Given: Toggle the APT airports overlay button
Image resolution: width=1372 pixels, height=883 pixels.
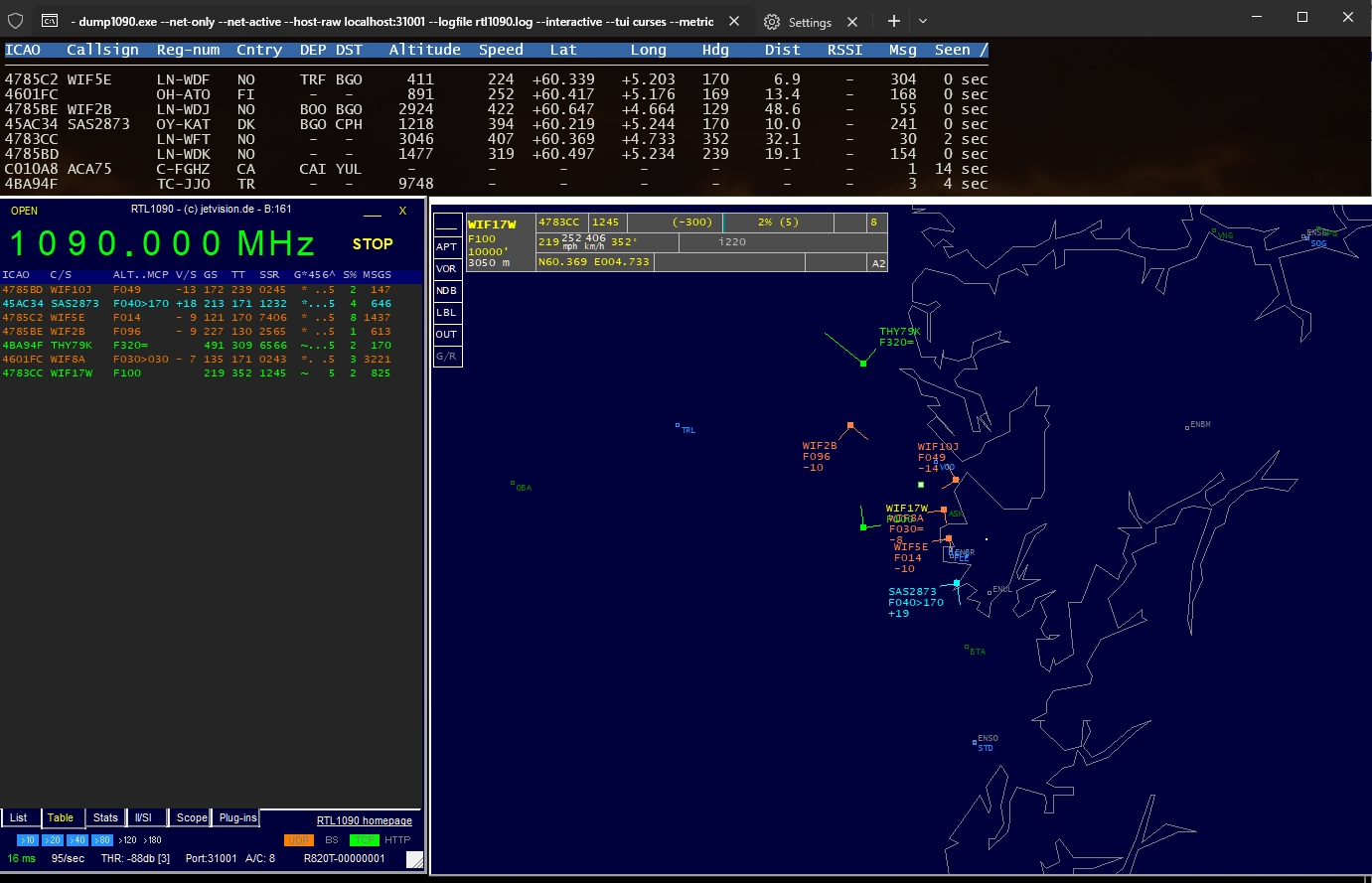Looking at the screenshot, I should (x=447, y=246).
